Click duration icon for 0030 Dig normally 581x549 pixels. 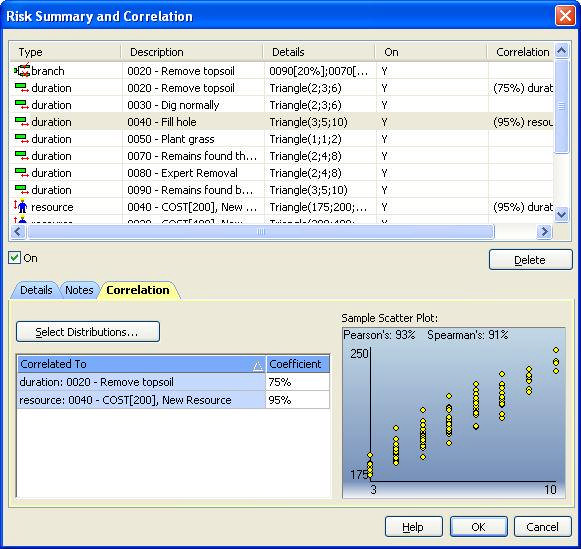click(x=21, y=105)
